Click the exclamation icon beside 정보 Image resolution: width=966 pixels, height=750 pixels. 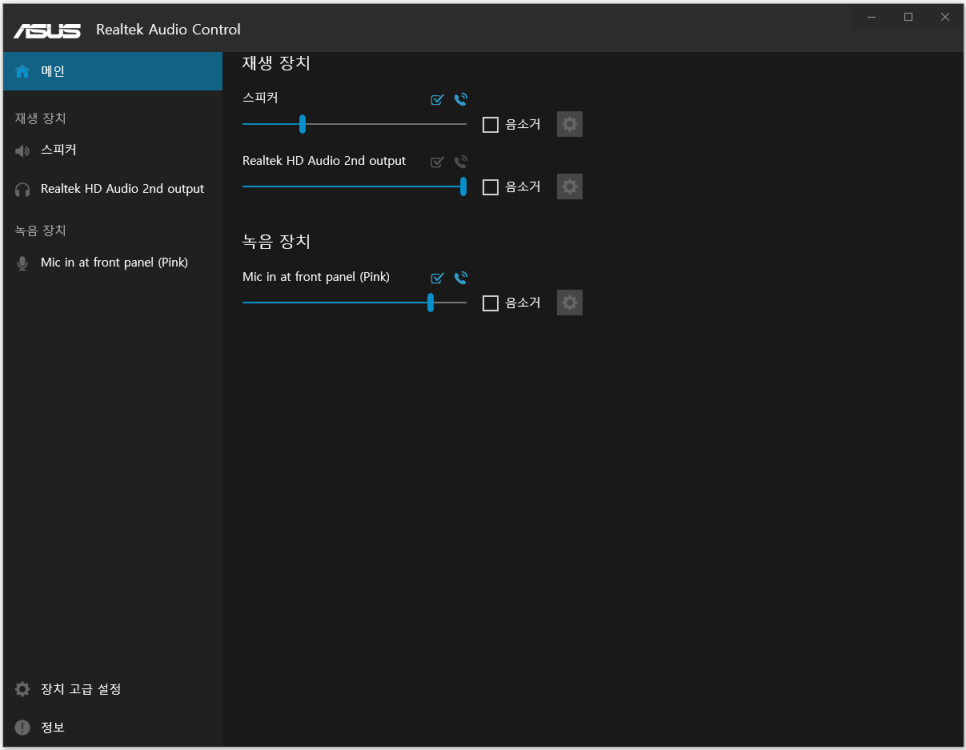22,728
